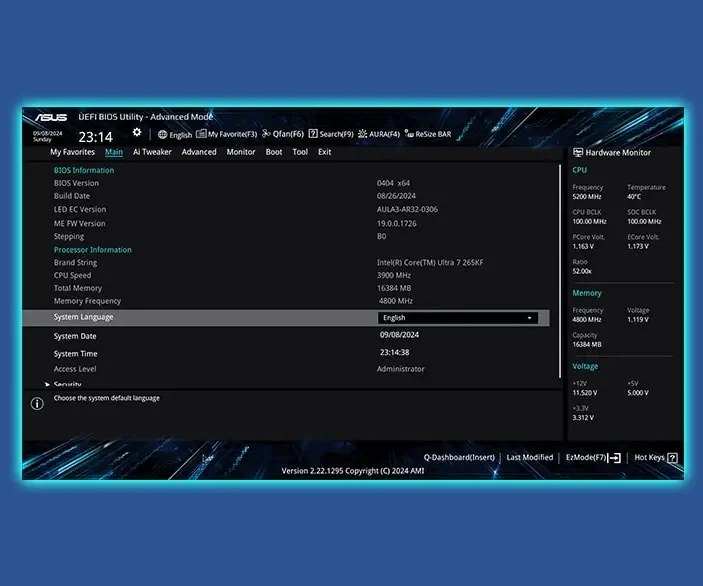Click the Hardware Monitor panel icon
703x586 pixels.
[x=578, y=152]
